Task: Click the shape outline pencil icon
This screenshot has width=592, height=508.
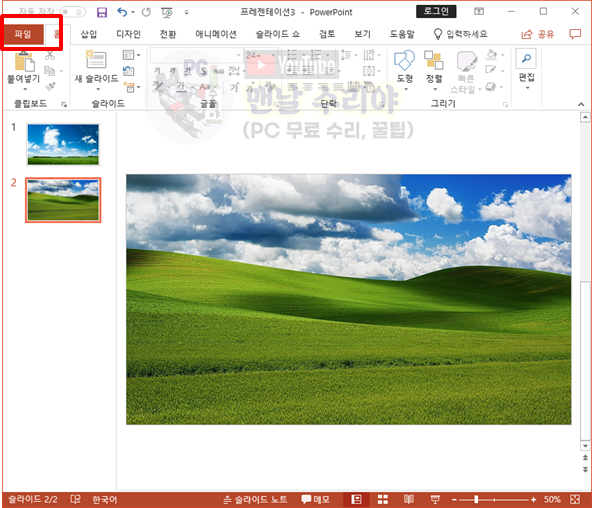Action: (491, 70)
